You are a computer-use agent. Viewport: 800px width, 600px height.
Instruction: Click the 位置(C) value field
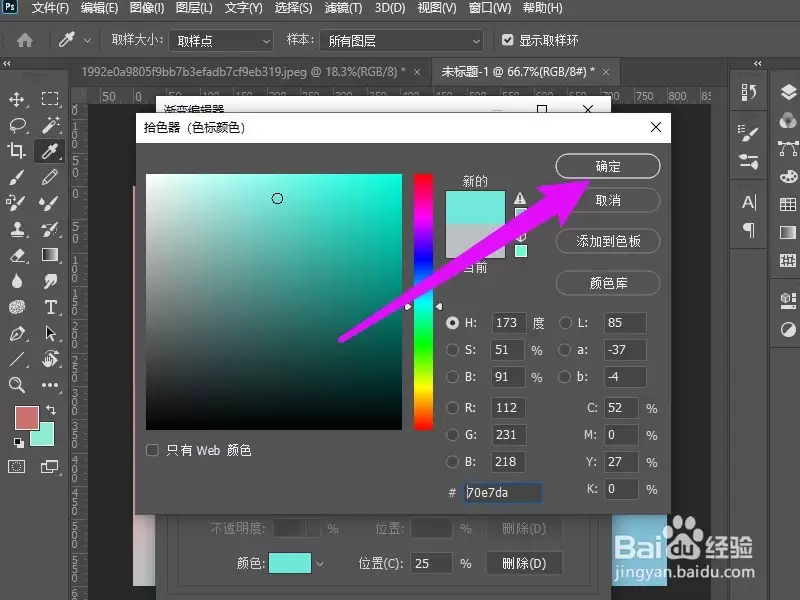(431, 563)
